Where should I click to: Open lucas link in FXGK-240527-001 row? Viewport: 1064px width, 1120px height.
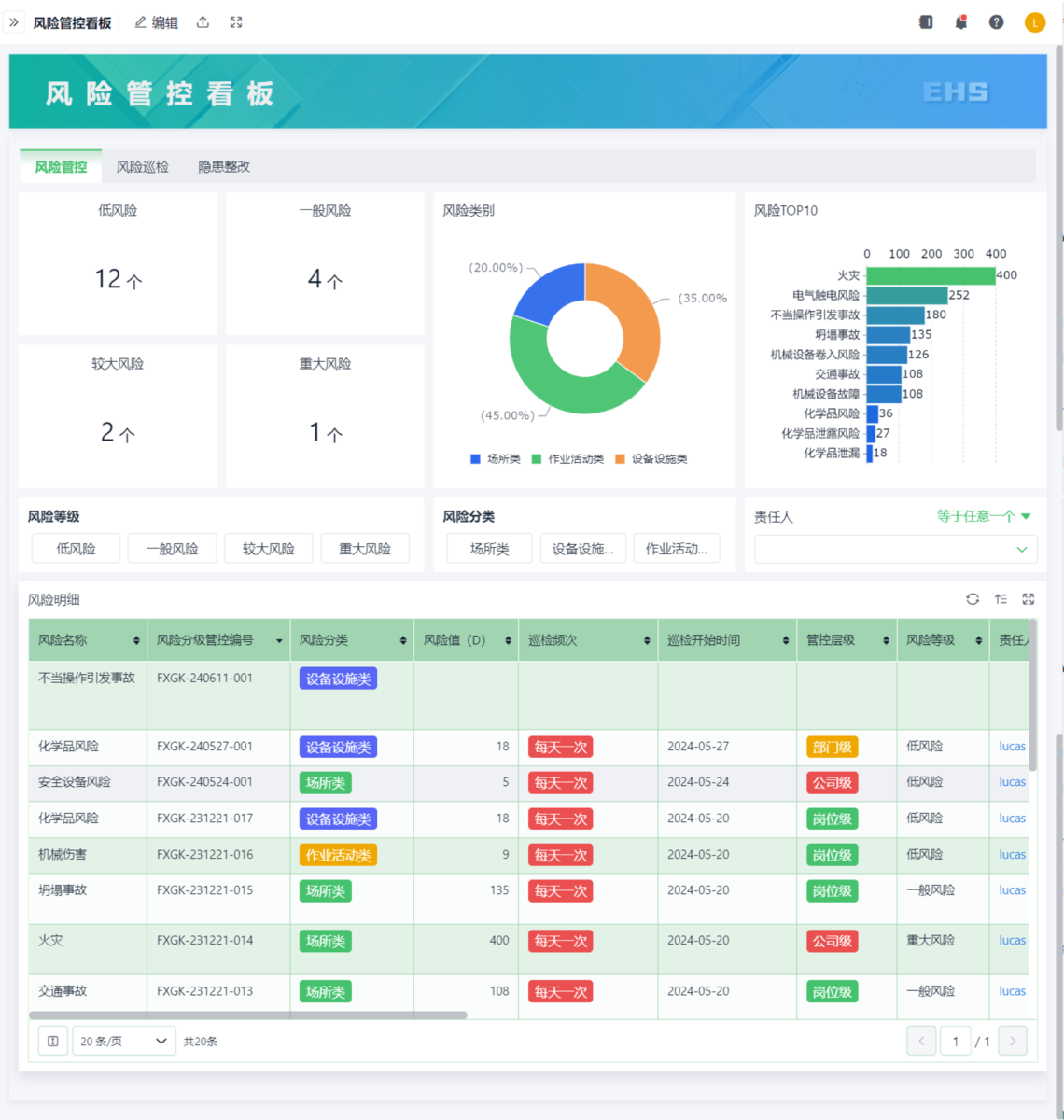point(1012,747)
